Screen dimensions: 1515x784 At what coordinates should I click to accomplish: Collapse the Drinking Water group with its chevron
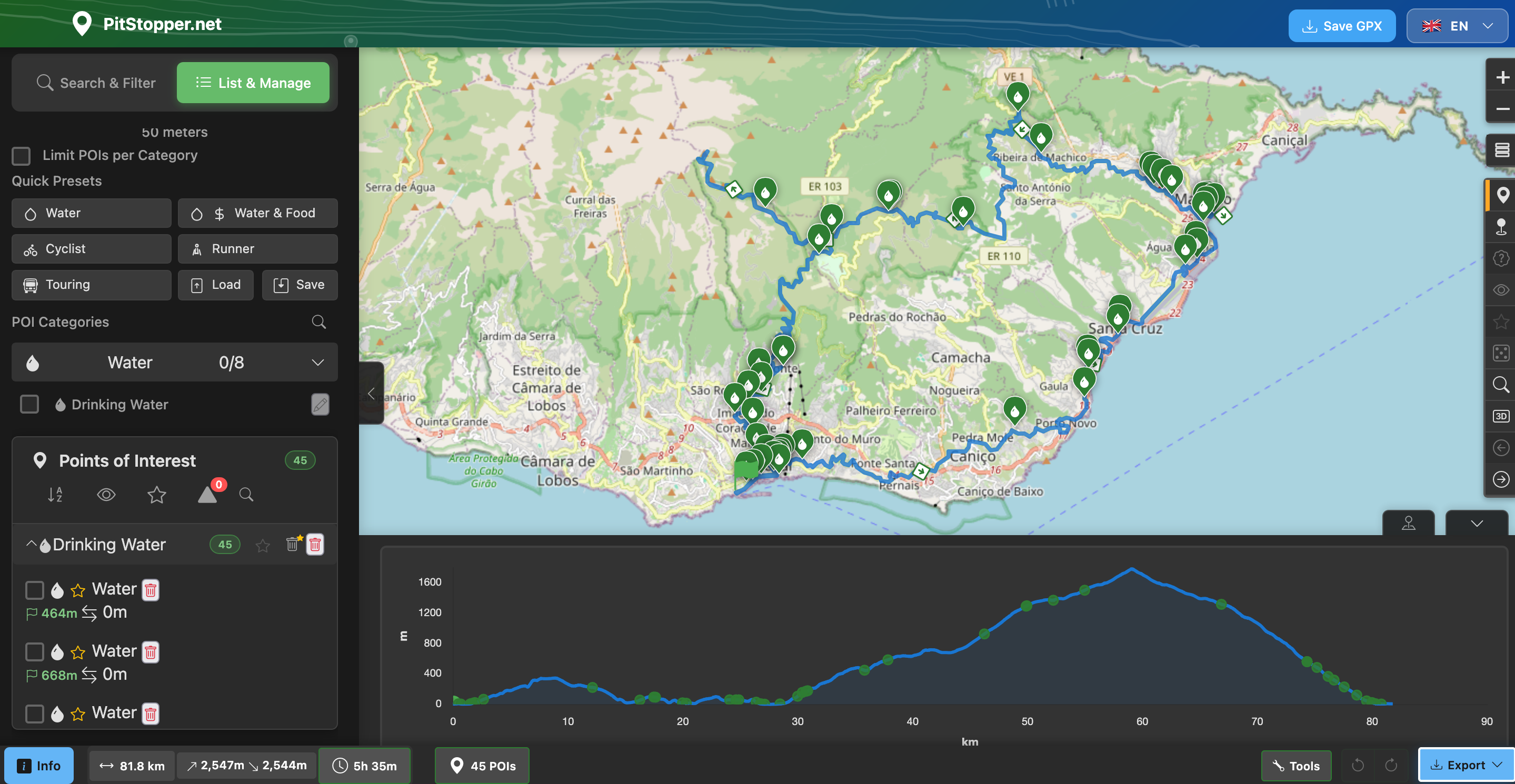click(x=32, y=544)
